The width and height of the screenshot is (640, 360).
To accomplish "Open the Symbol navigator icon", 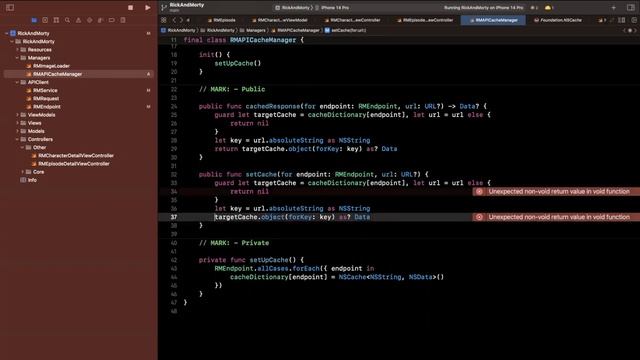I will click(56, 20).
